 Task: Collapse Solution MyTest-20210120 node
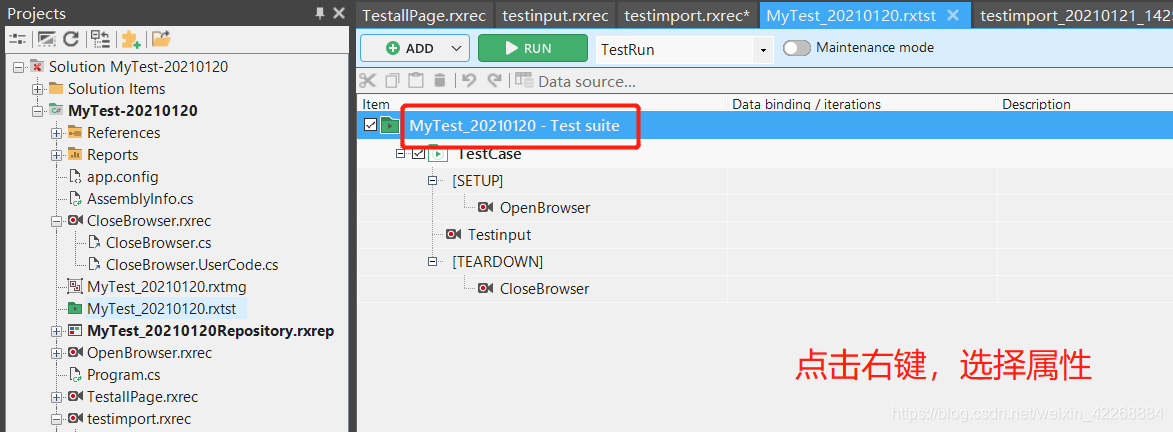click(x=18, y=67)
